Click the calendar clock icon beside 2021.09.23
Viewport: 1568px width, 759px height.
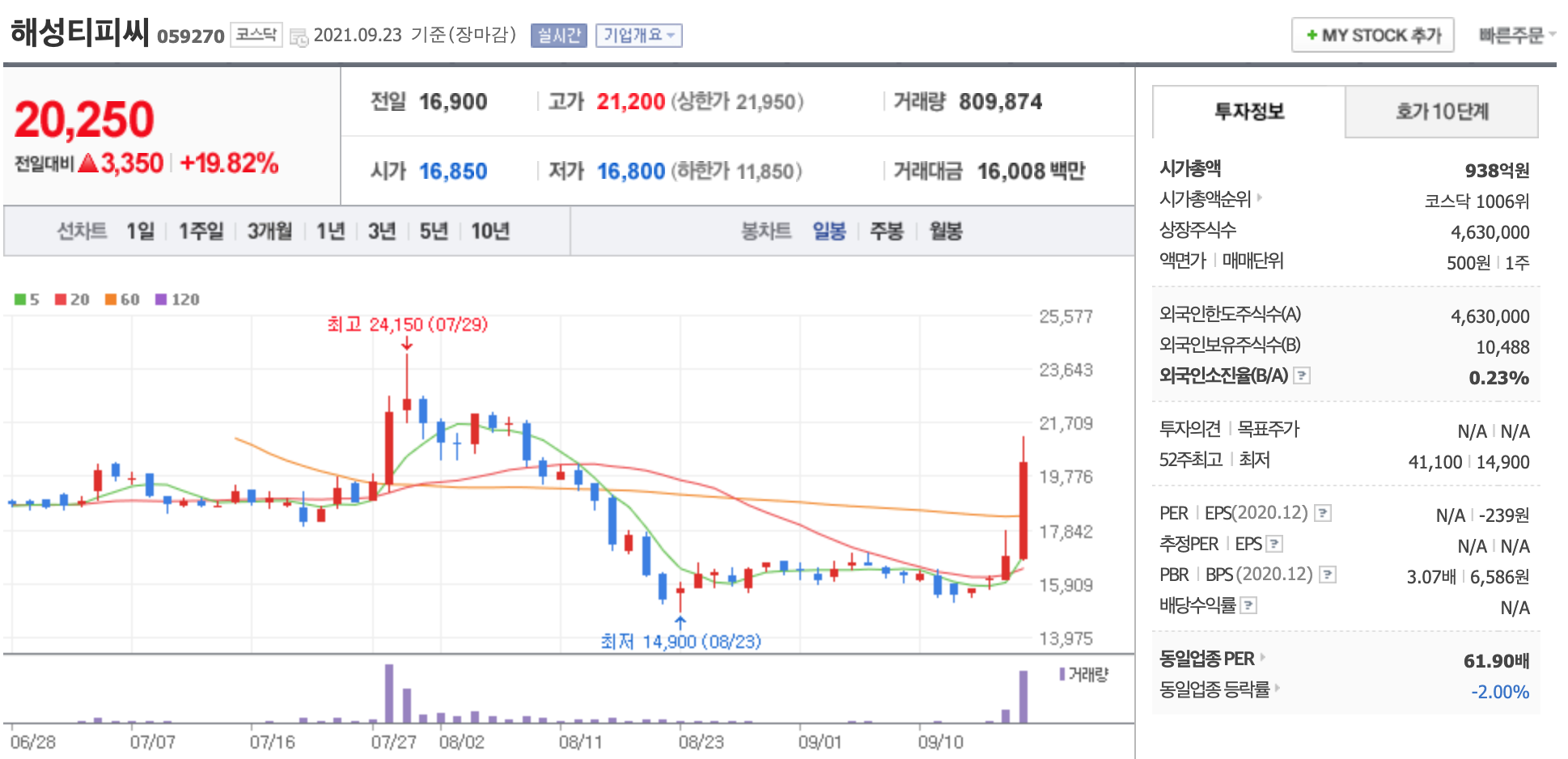[x=299, y=37]
